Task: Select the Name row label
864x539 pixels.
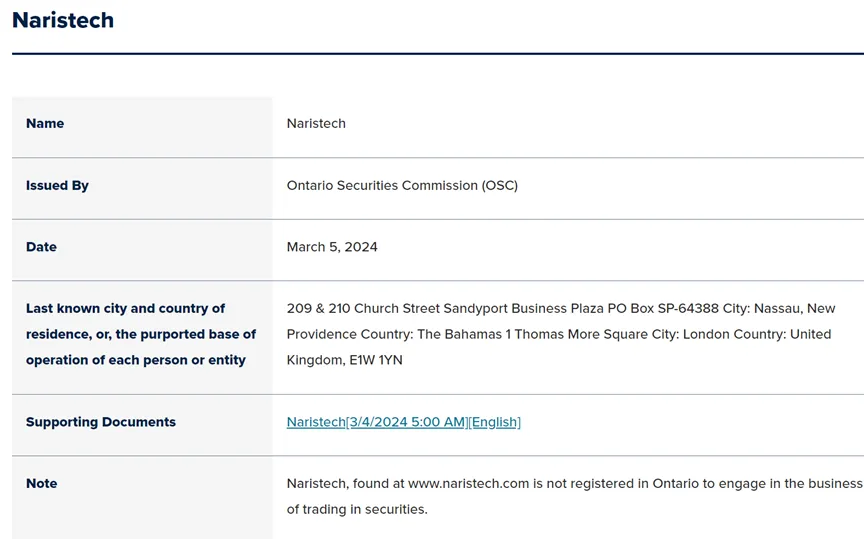Action: (45, 123)
